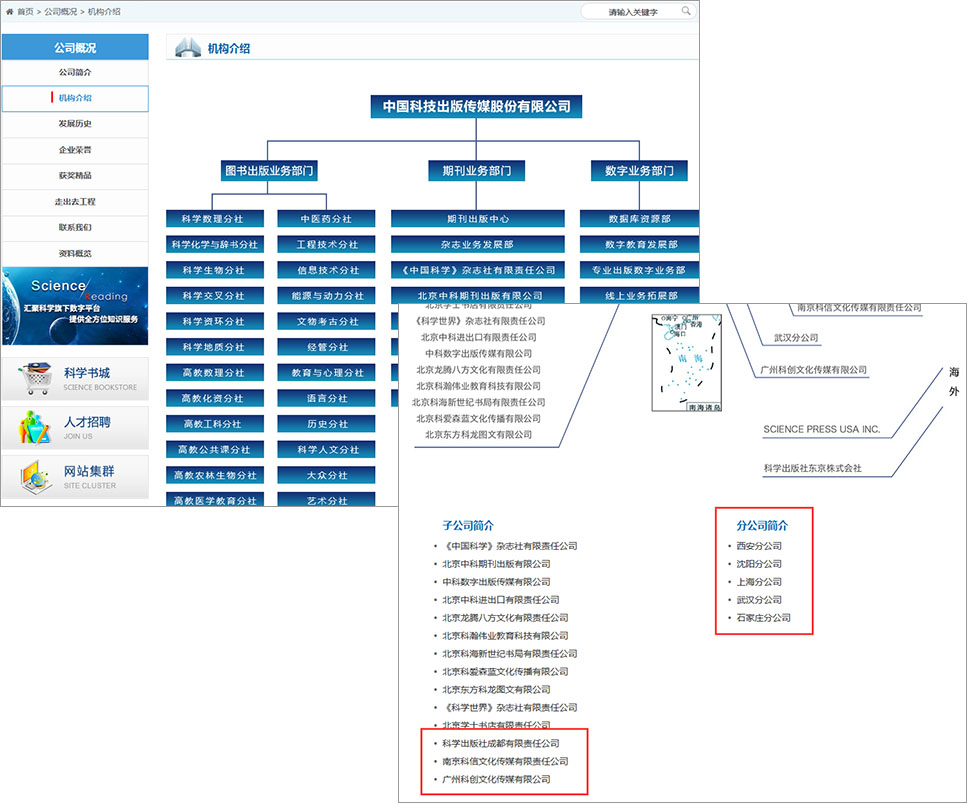Click the Science Reading banner image
The image size is (976, 812).
pyautogui.click(x=75, y=306)
